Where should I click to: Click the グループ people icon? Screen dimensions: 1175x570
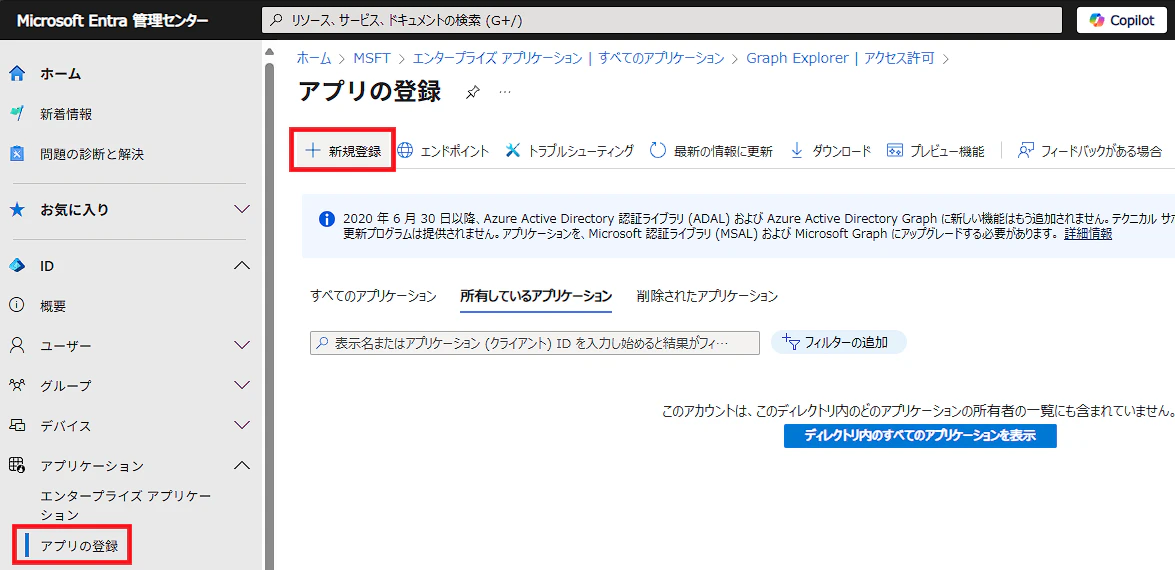pyautogui.click(x=16, y=386)
